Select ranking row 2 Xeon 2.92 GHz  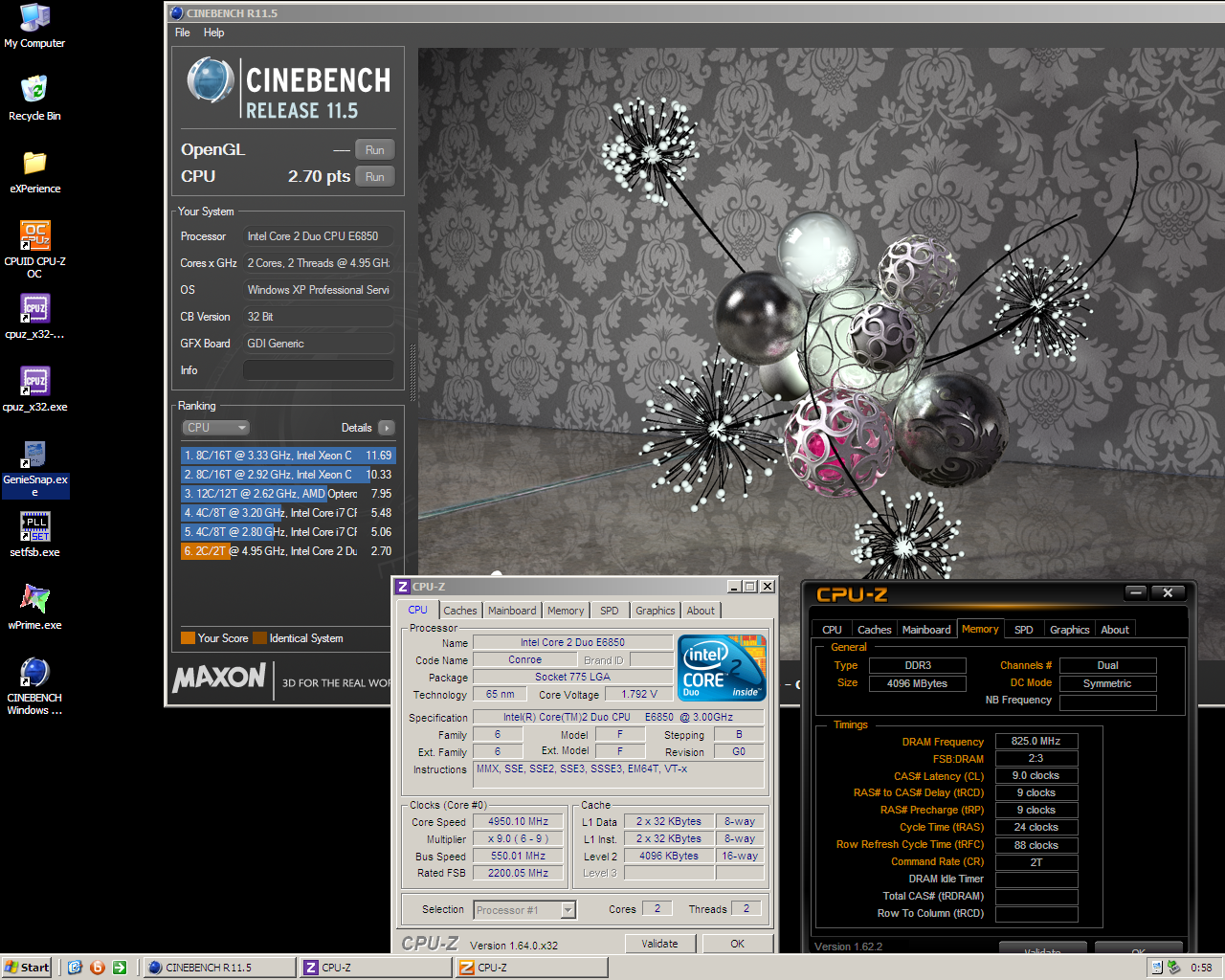pyautogui.click(x=287, y=475)
